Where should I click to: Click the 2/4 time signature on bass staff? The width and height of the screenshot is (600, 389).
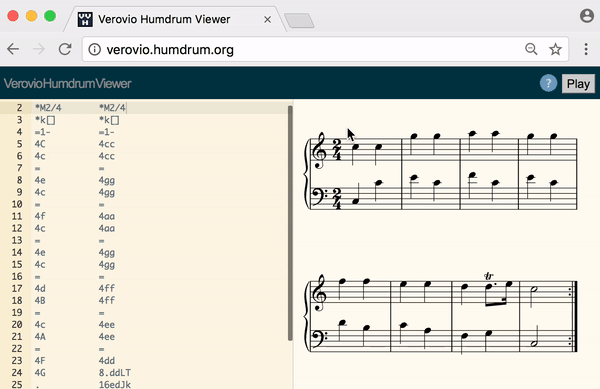[x=337, y=199]
